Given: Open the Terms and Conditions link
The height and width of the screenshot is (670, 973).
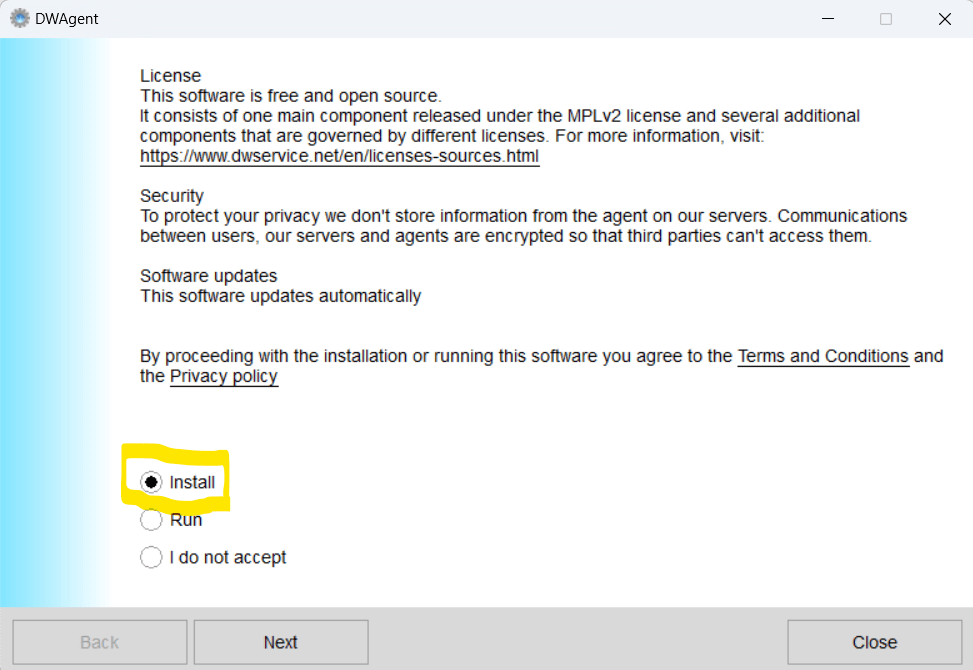Looking at the screenshot, I should coord(823,356).
